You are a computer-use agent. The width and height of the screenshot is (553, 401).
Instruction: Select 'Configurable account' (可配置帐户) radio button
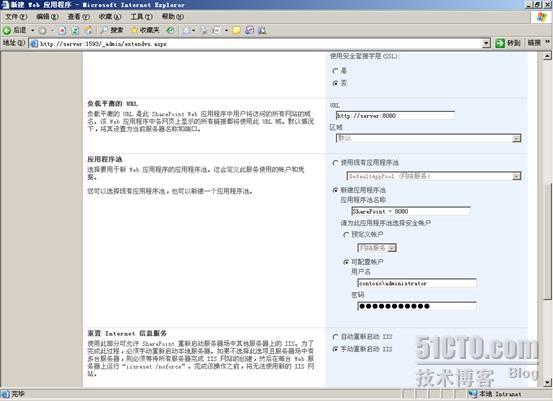(x=346, y=262)
